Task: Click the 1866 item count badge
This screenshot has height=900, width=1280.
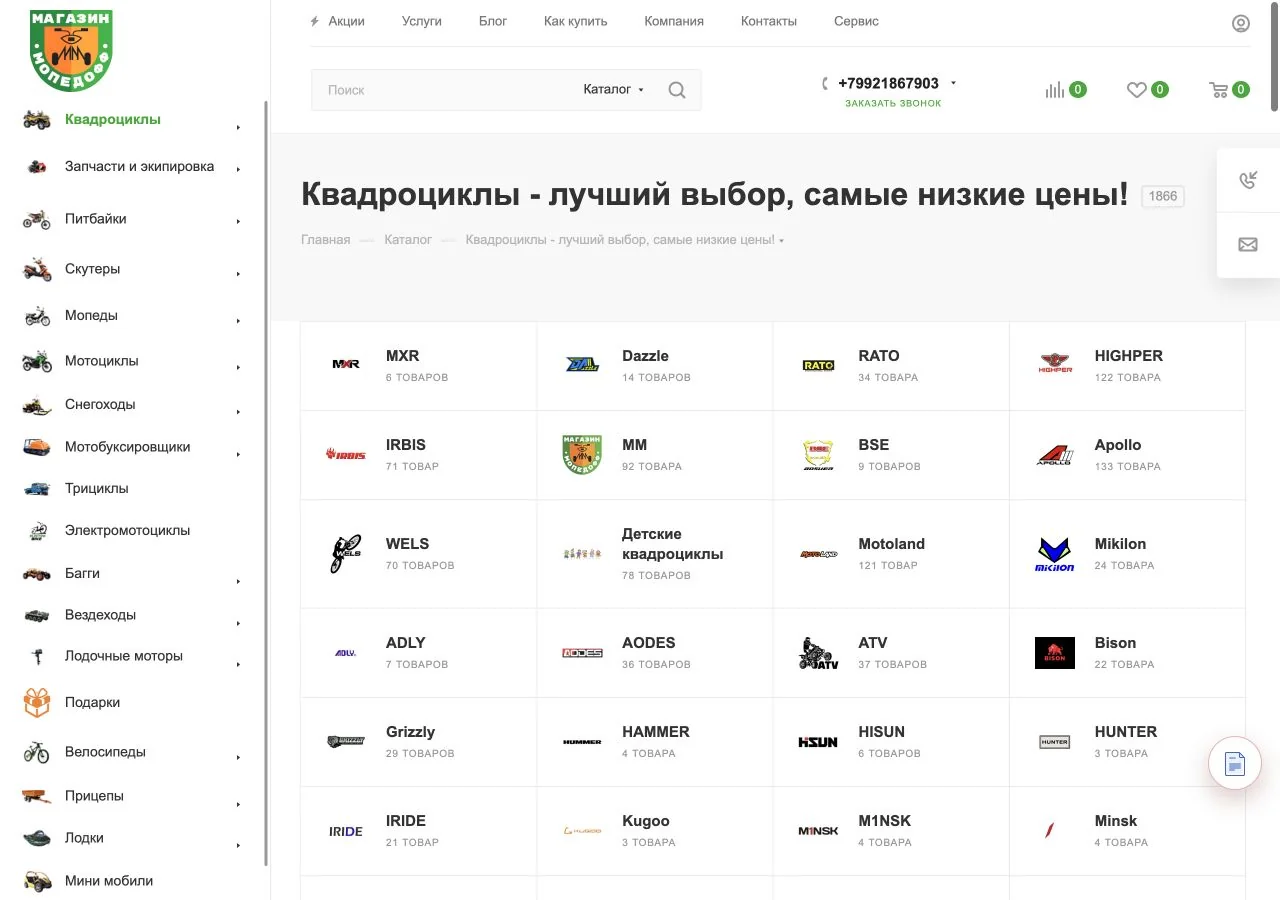Action: [1163, 196]
